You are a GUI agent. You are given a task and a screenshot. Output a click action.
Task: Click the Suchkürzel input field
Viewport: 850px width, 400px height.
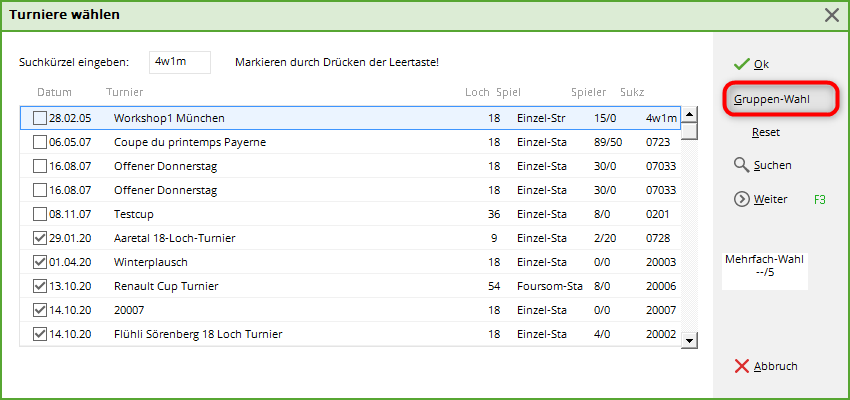click(x=180, y=62)
